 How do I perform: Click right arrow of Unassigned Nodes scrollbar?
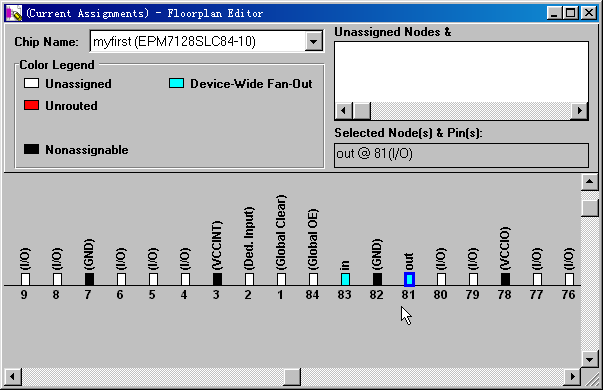579,111
